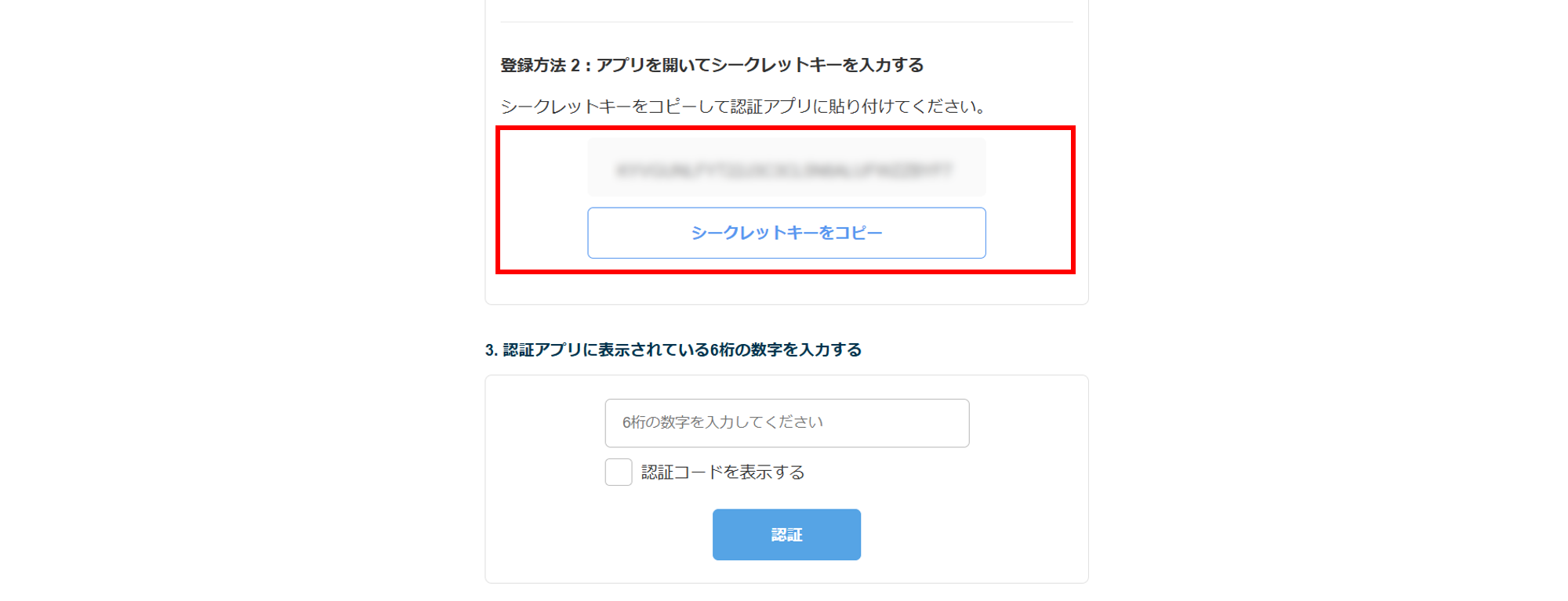
Task: Click the blurred text of the secret key
Action: click(784, 169)
